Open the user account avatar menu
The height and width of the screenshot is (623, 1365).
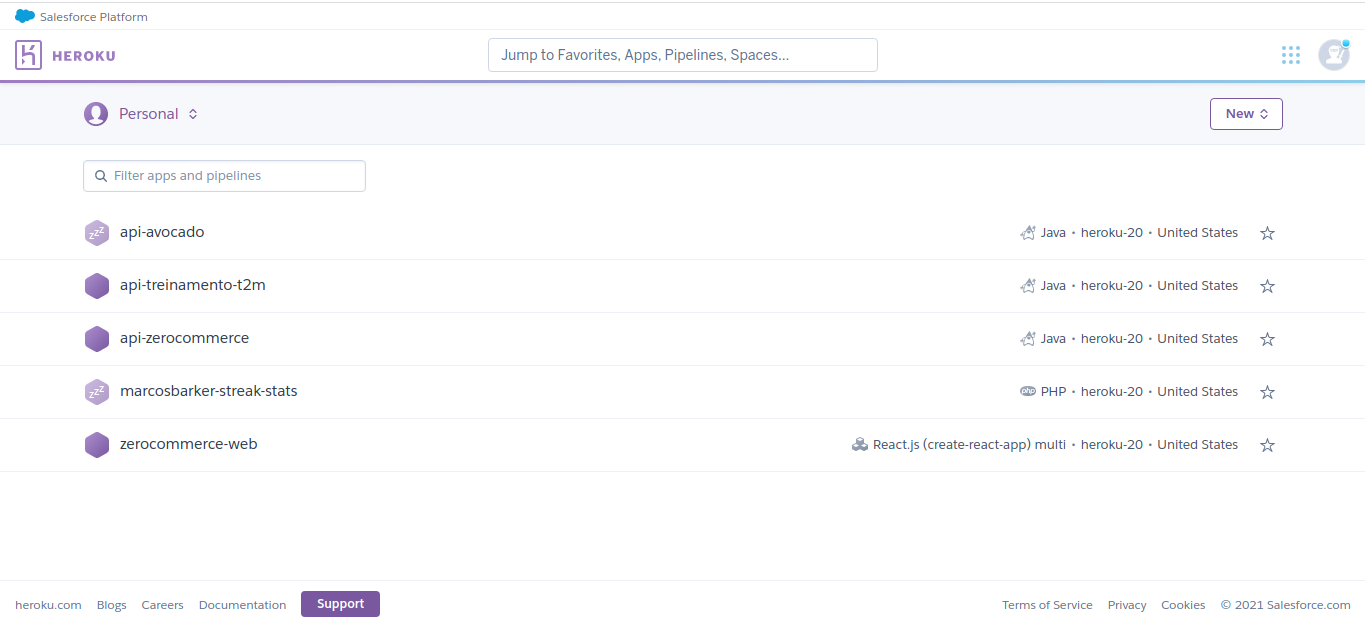(x=1333, y=55)
